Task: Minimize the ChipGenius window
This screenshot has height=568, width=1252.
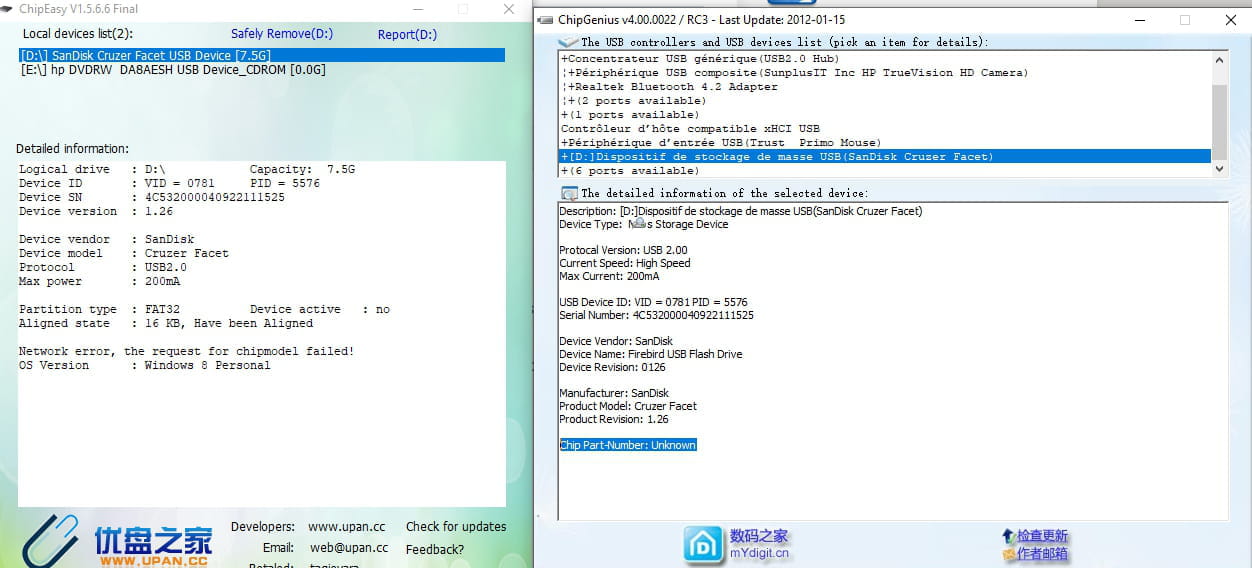Action: click(x=1140, y=20)
